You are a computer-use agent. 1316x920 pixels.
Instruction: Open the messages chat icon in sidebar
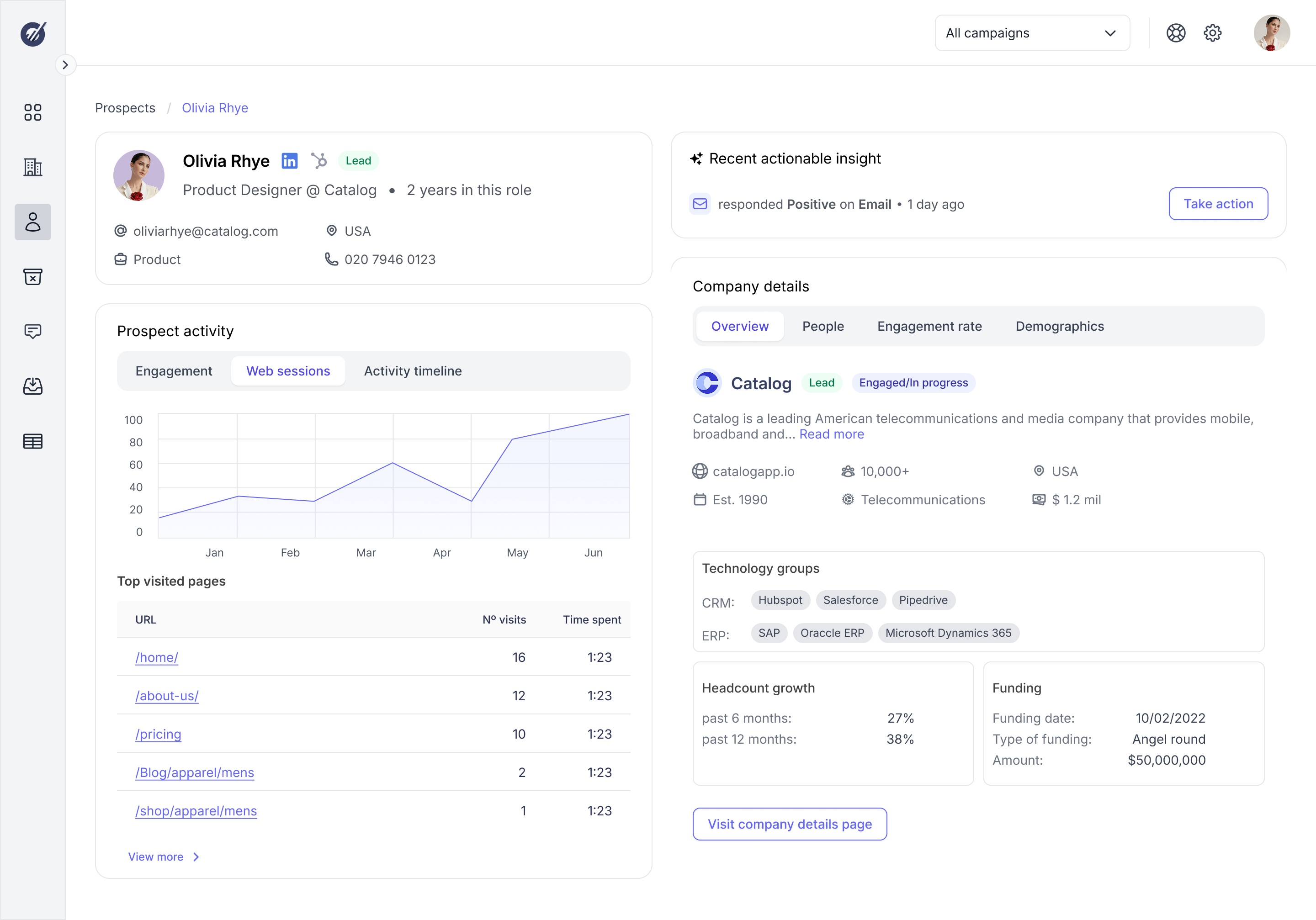click(x=32, y=331)
